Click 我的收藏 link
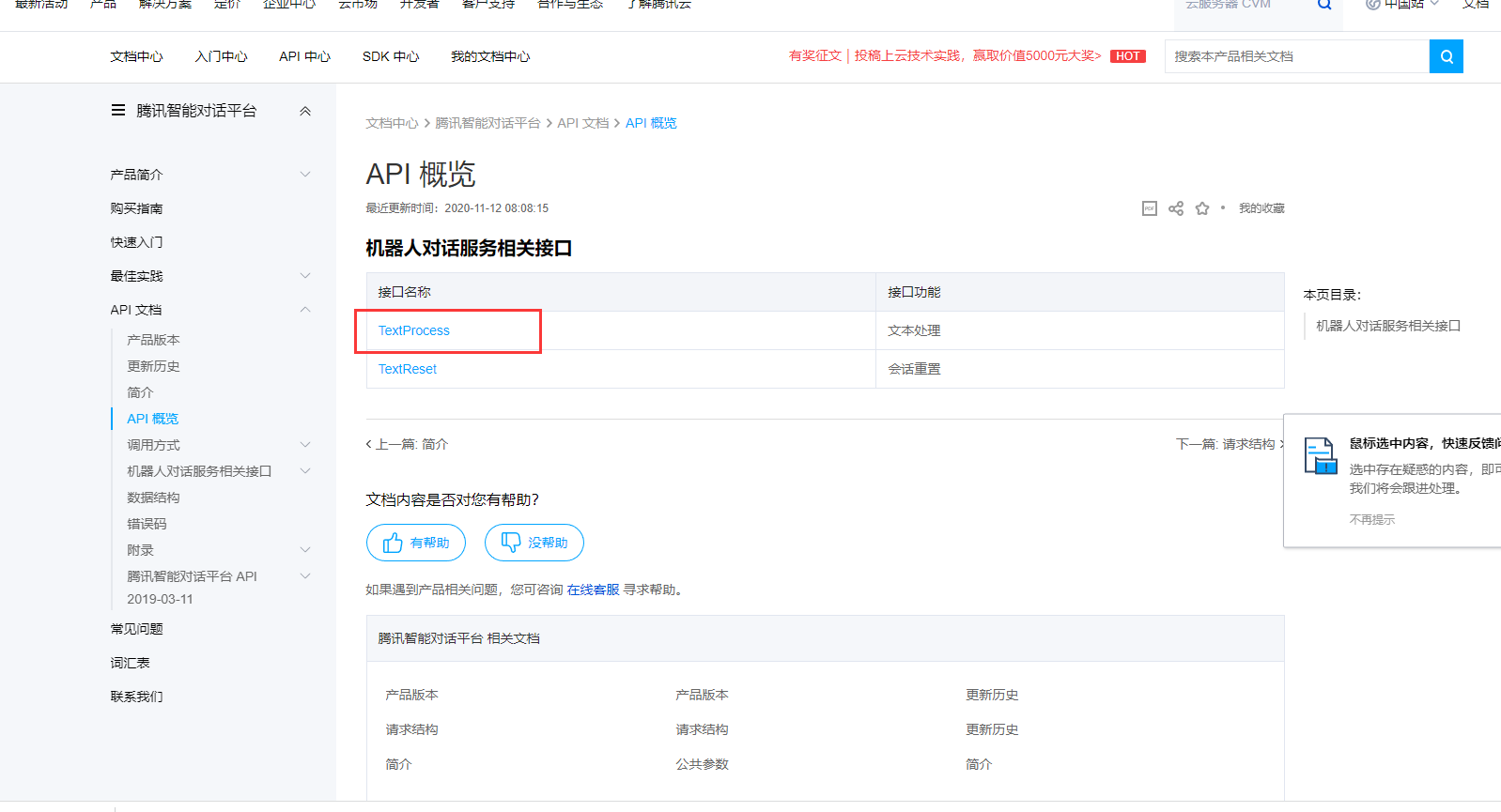 pos(1261,208)
